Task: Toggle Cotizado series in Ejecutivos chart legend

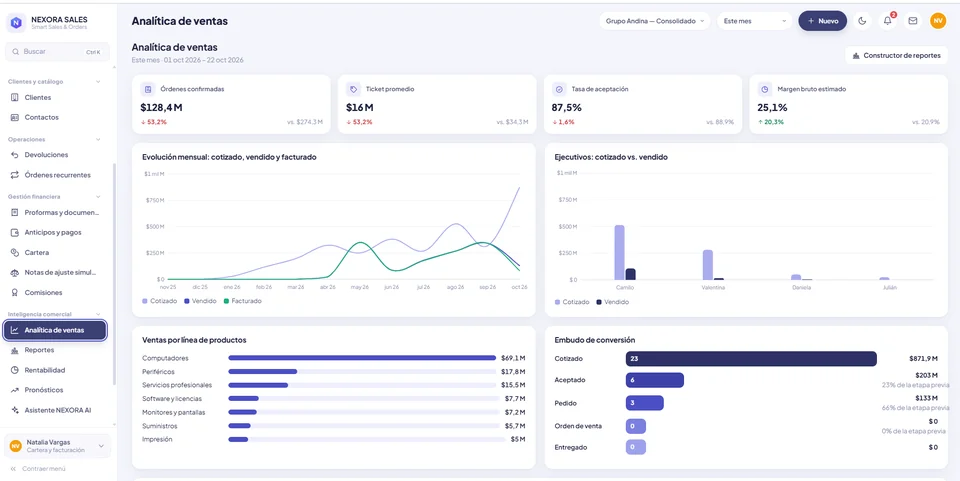Action: coord(572,302)
